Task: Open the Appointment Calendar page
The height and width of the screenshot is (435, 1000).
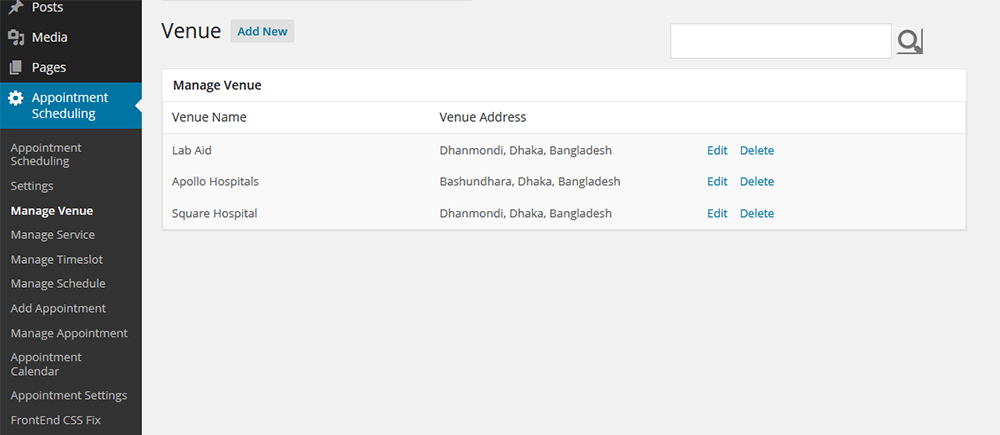Action: [46, 364]
